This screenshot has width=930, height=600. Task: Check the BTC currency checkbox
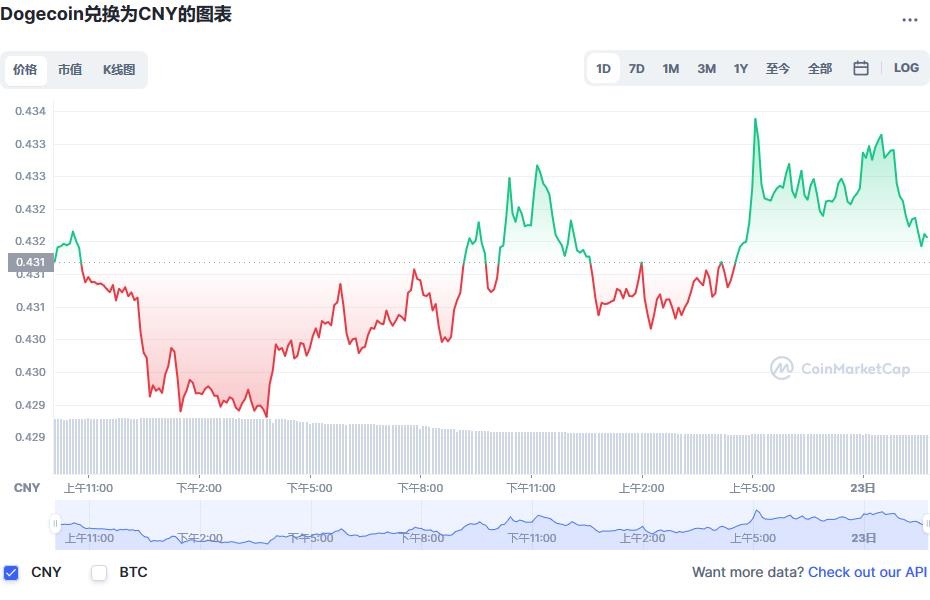tap(98, 572)
